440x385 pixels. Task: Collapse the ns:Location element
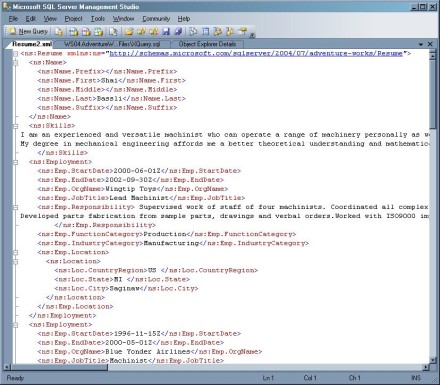point(15,262)
